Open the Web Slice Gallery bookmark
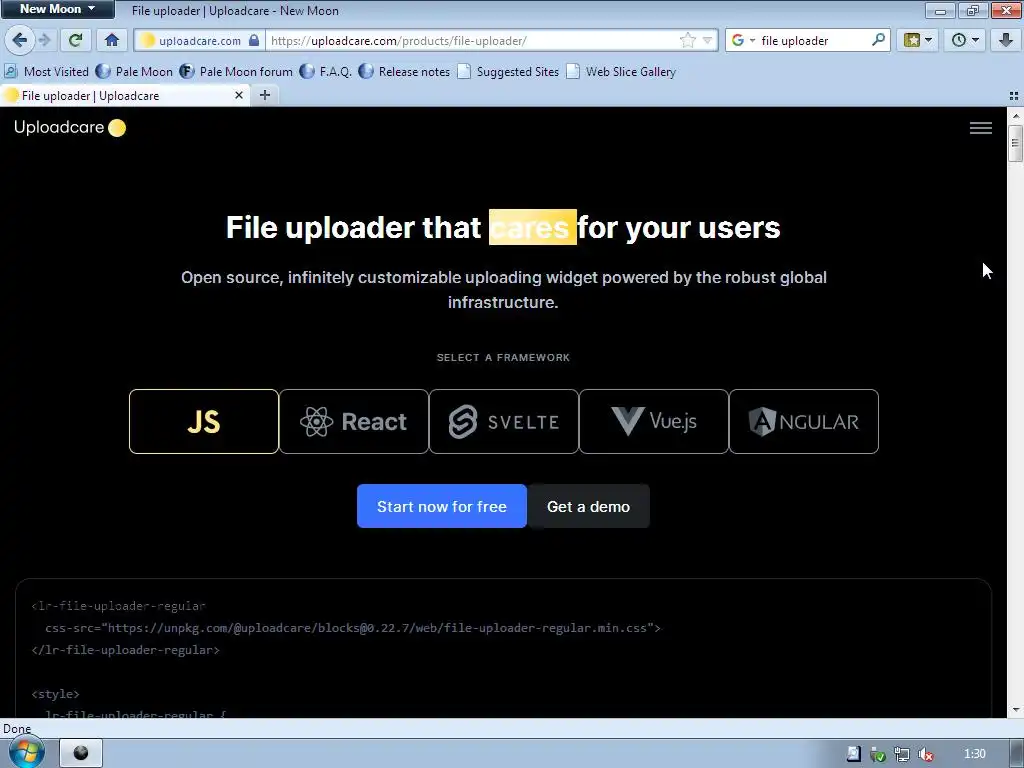The height and width of the screenshot is (768, 1024). (622, 72)
